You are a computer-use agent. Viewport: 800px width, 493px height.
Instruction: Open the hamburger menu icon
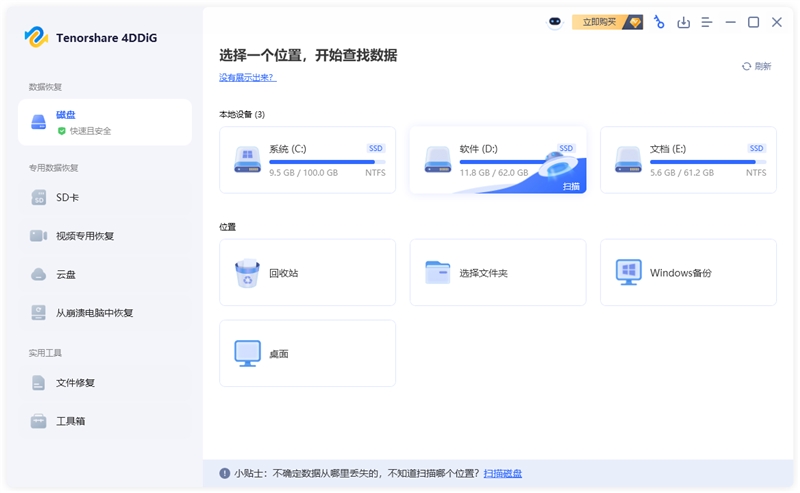pyautogui.click(x=707, y=22)
